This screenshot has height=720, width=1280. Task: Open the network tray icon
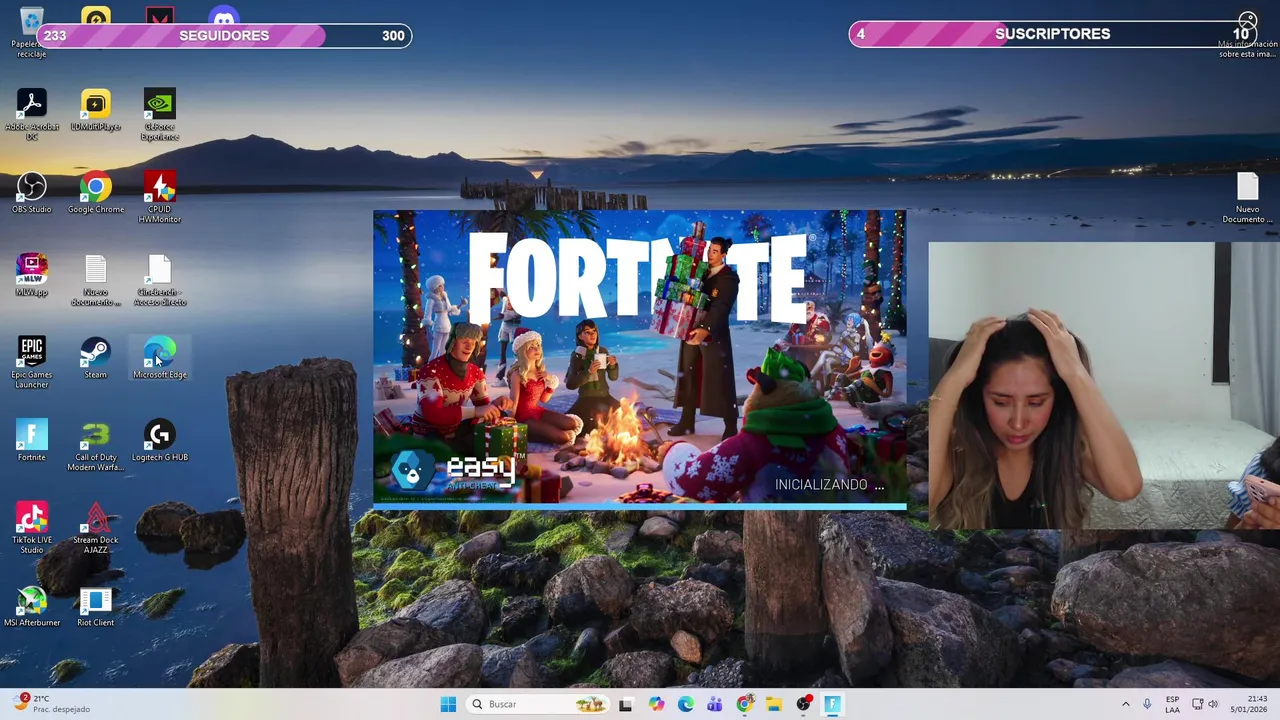pos(1197,704)
